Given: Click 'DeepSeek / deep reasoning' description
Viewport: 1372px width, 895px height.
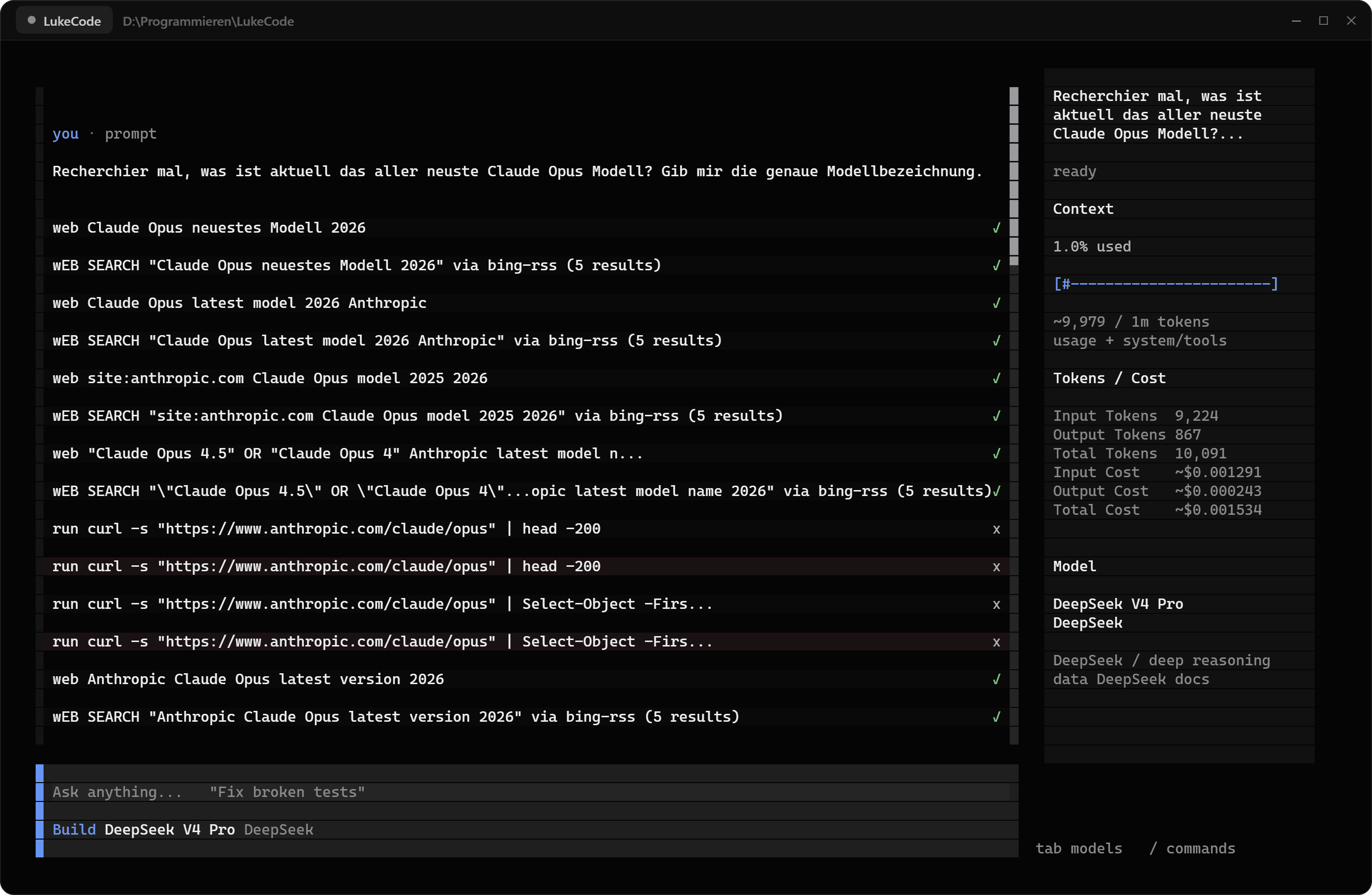Looking at the screenshot, I should [1162, 660].
